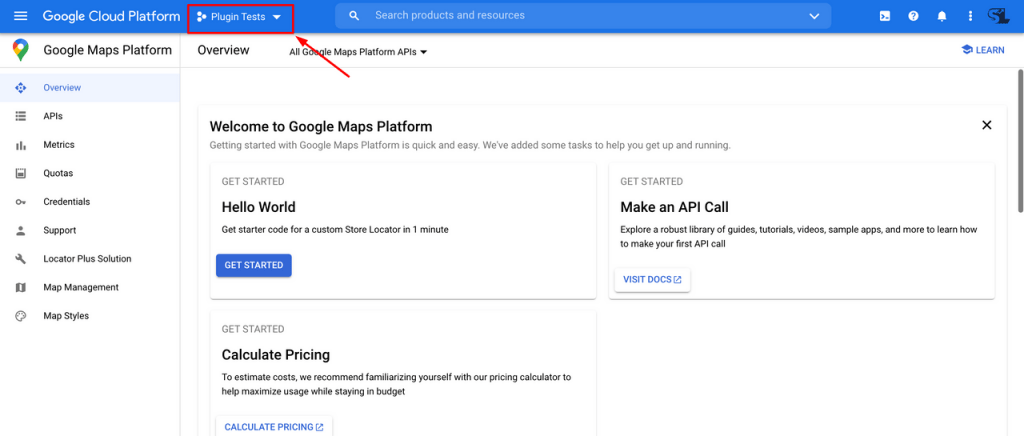Open the help question mark icon

click(x=913, y=16)
